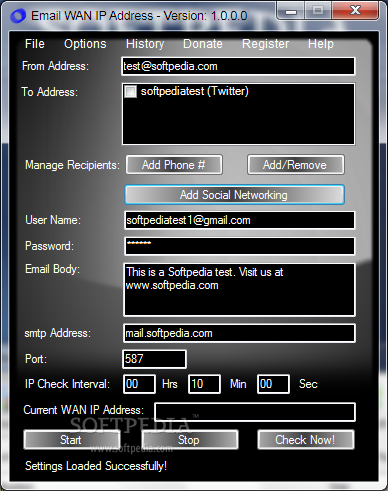388x491 pixels.
Task: Focus the From Address field
Action: [238, 66]
